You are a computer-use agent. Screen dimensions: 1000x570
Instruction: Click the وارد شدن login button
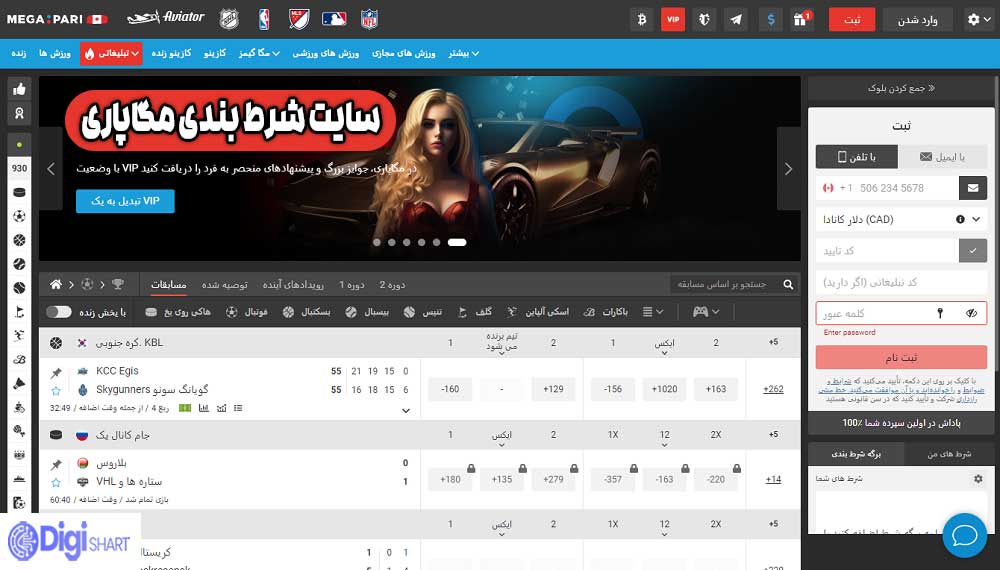tap(918, 20)
